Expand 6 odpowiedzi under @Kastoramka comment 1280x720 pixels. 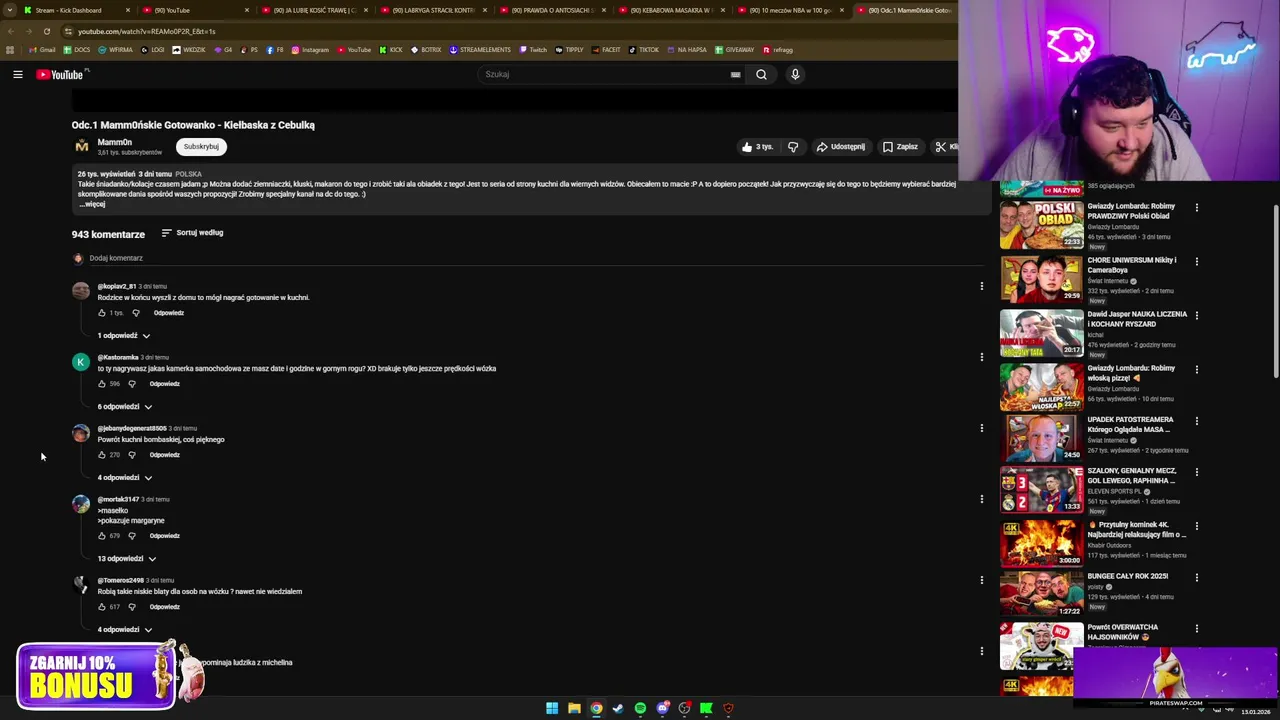pyautogui.click(x=125, y=407)
